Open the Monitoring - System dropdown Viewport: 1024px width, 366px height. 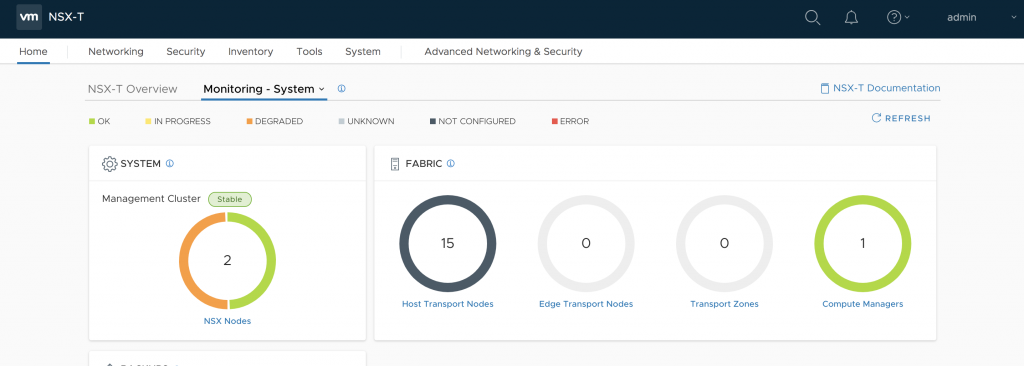click(264, 89)
